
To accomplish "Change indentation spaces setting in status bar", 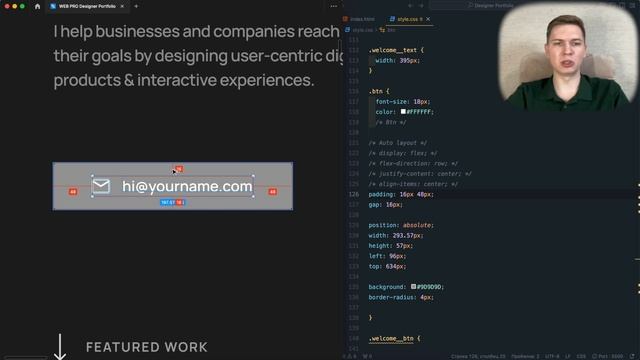I will 525,356.
